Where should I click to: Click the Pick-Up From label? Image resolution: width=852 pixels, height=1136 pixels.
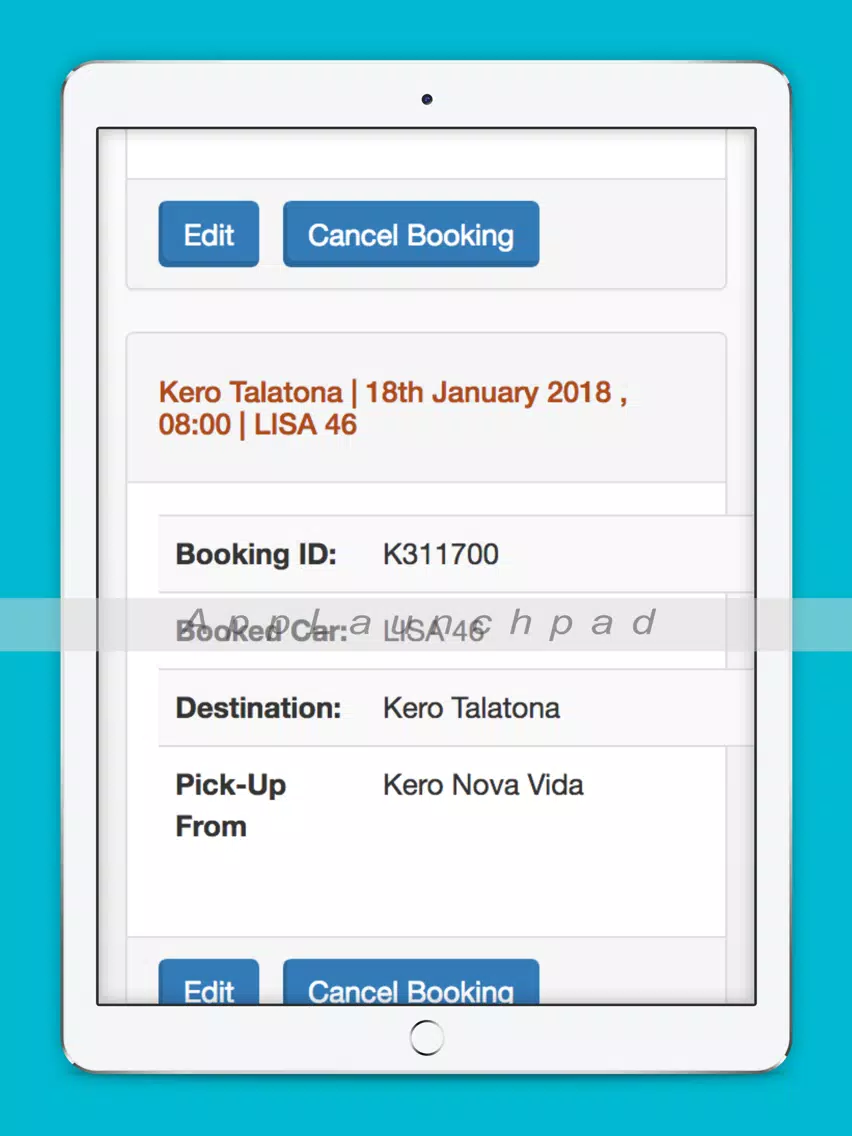(230, 805)
